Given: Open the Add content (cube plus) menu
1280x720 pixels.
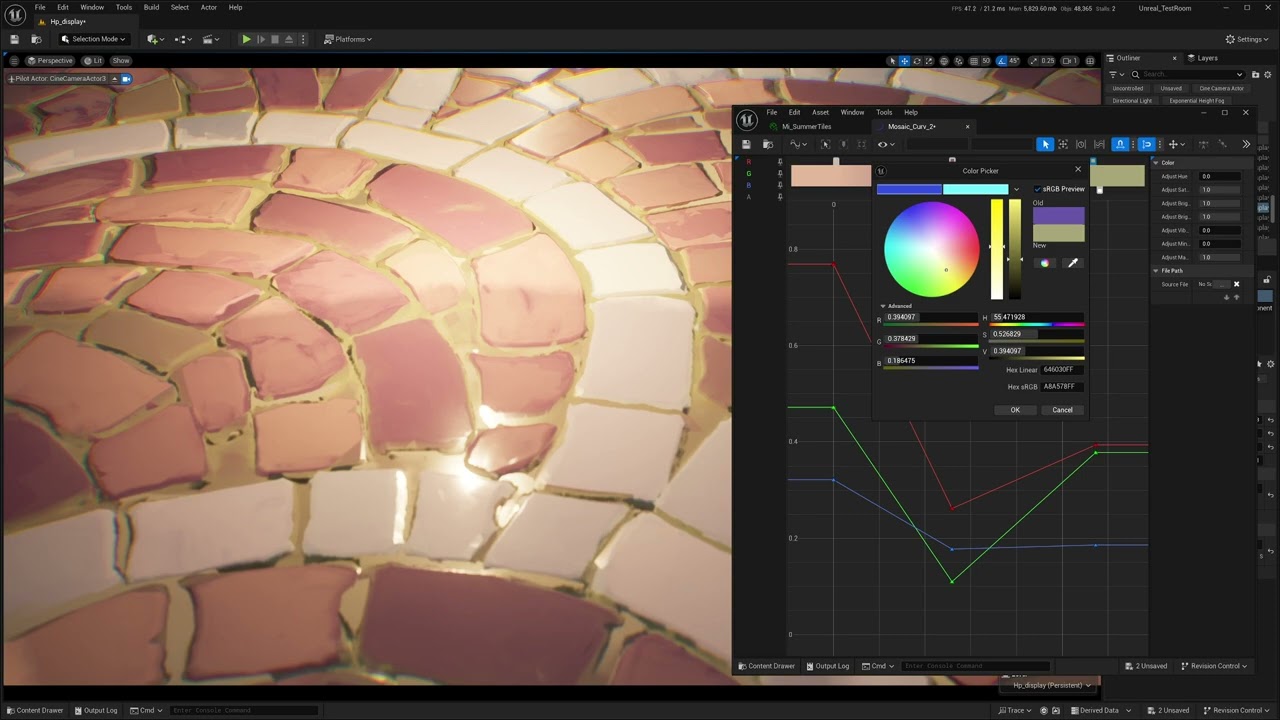Looking at the screenshot, I should [153, 39].
